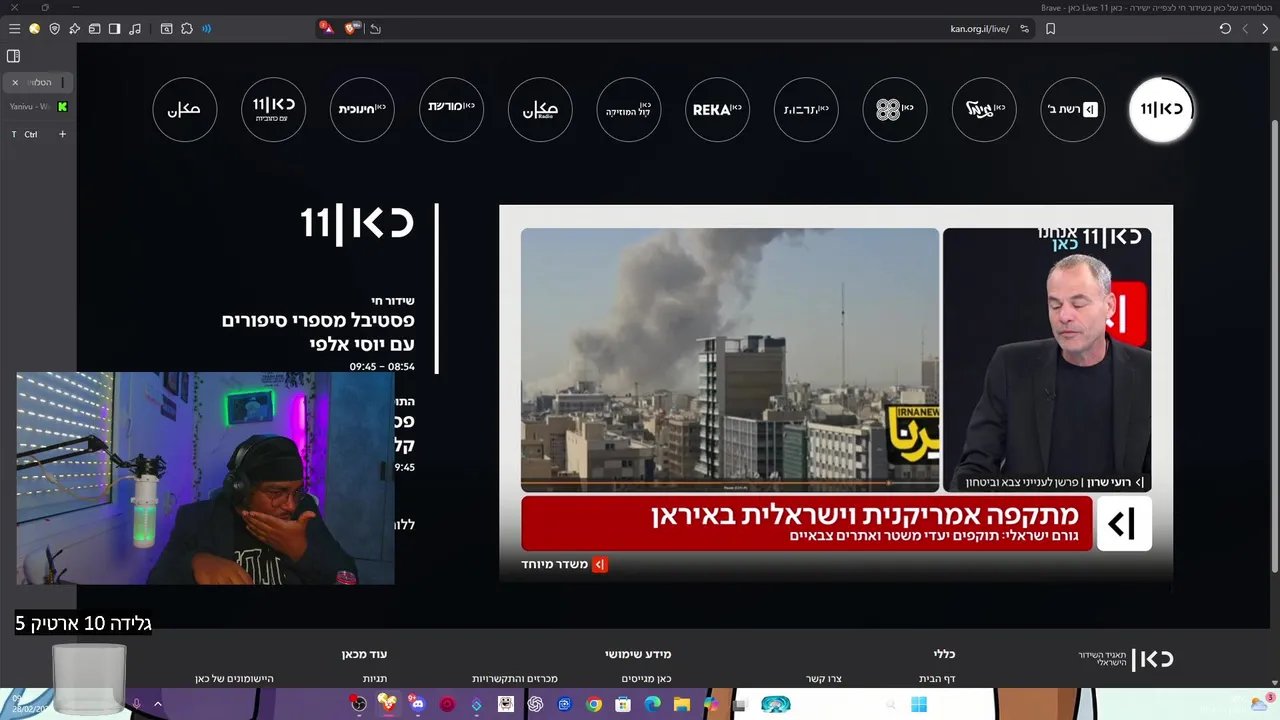This screenshot has width=1280, height=720.
Task: Go back using the left arrow
Action: coord(1245,29)
